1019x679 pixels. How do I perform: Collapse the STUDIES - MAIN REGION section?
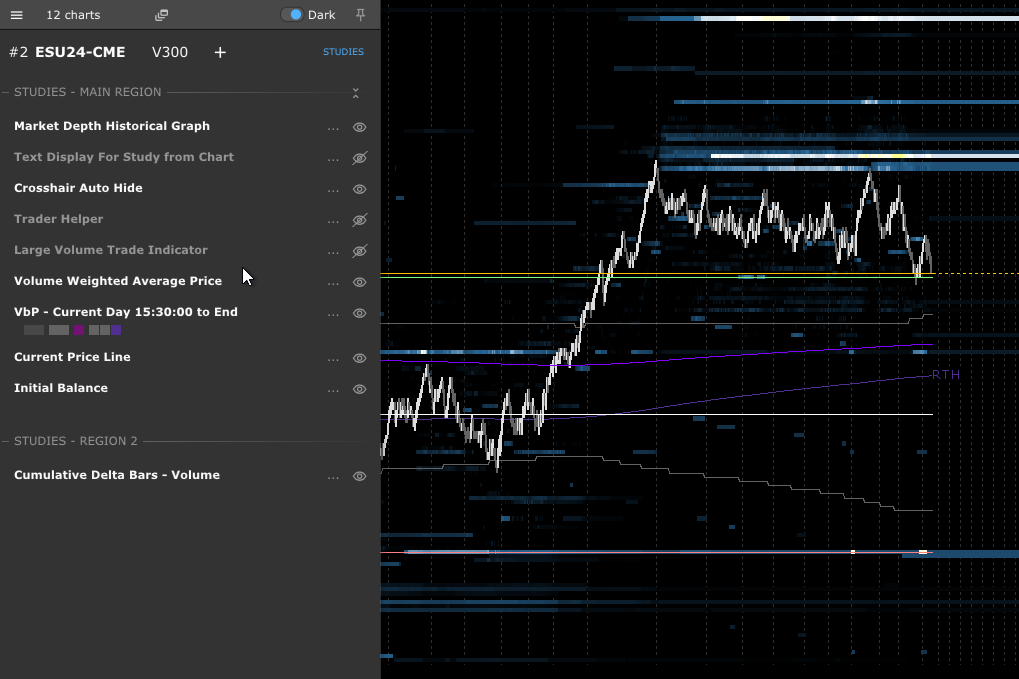(x=355, y=92)
